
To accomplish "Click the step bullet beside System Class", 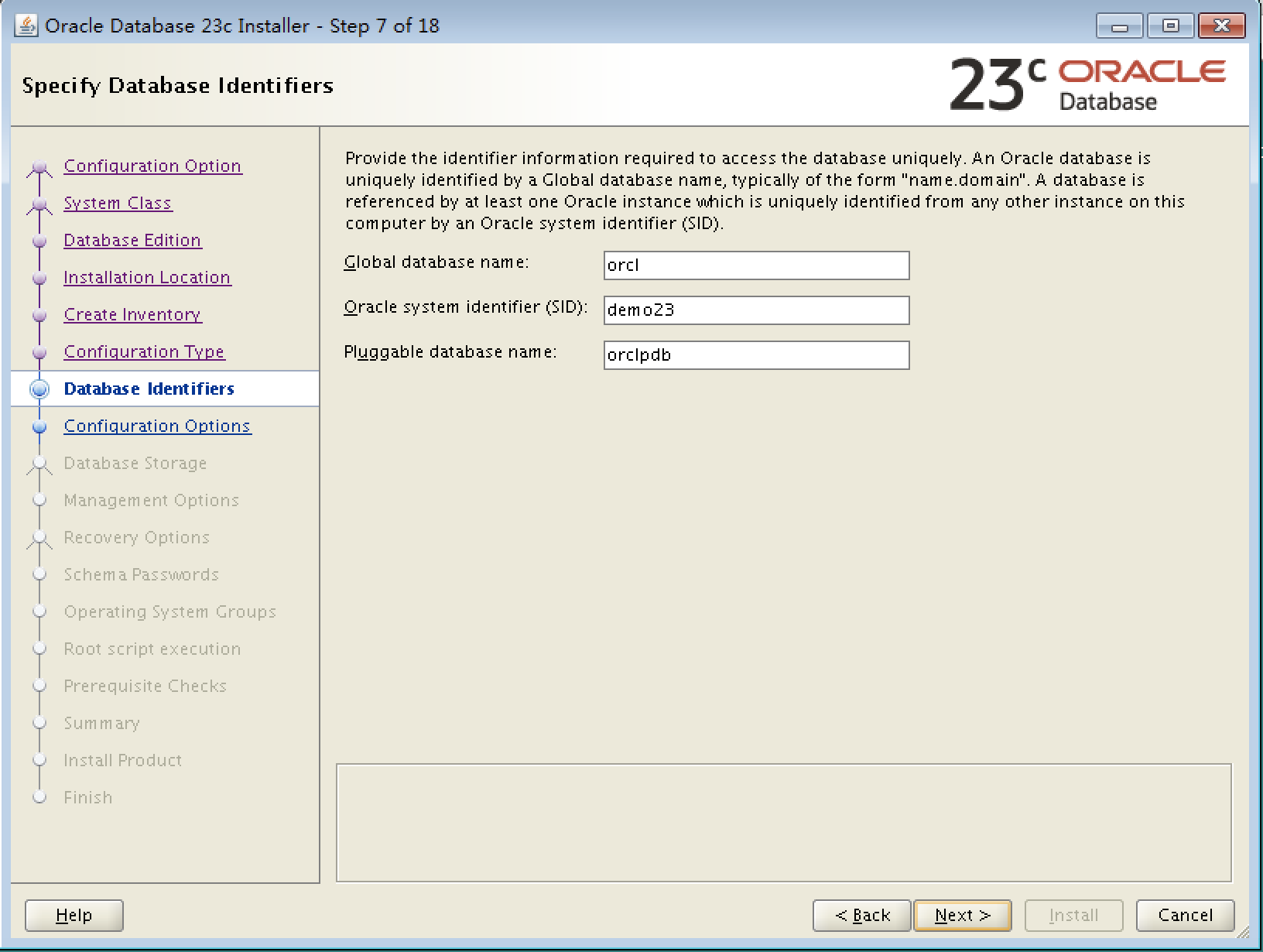I will coord(39,204).
